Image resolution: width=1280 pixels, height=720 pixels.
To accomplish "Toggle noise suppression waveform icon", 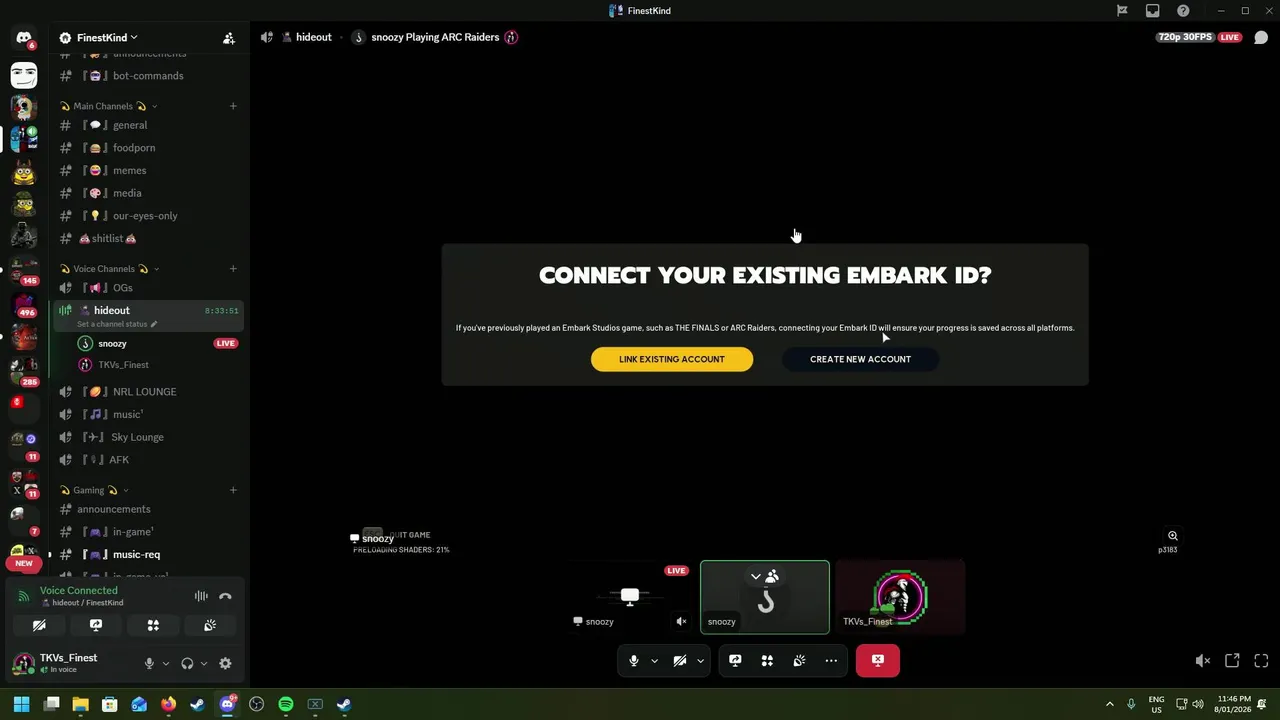I will [201, 596].
